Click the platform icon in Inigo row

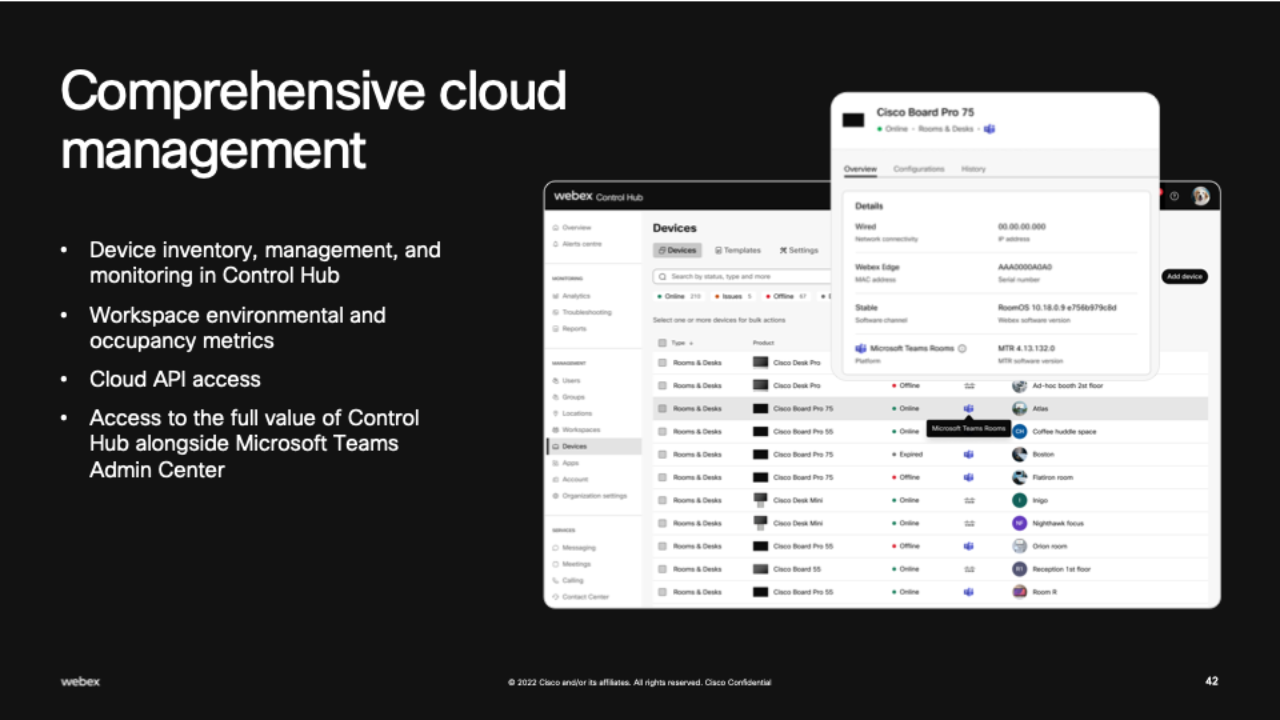pos(968,500)
